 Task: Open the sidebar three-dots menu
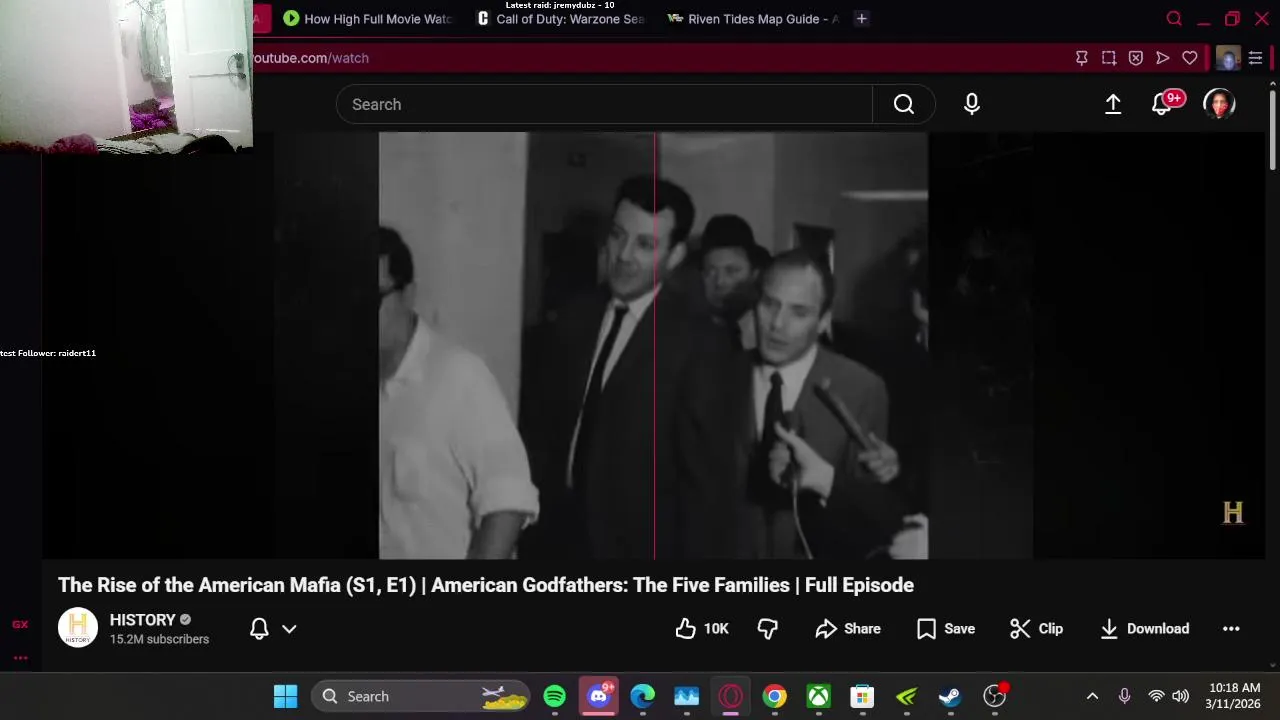[20, 658]
